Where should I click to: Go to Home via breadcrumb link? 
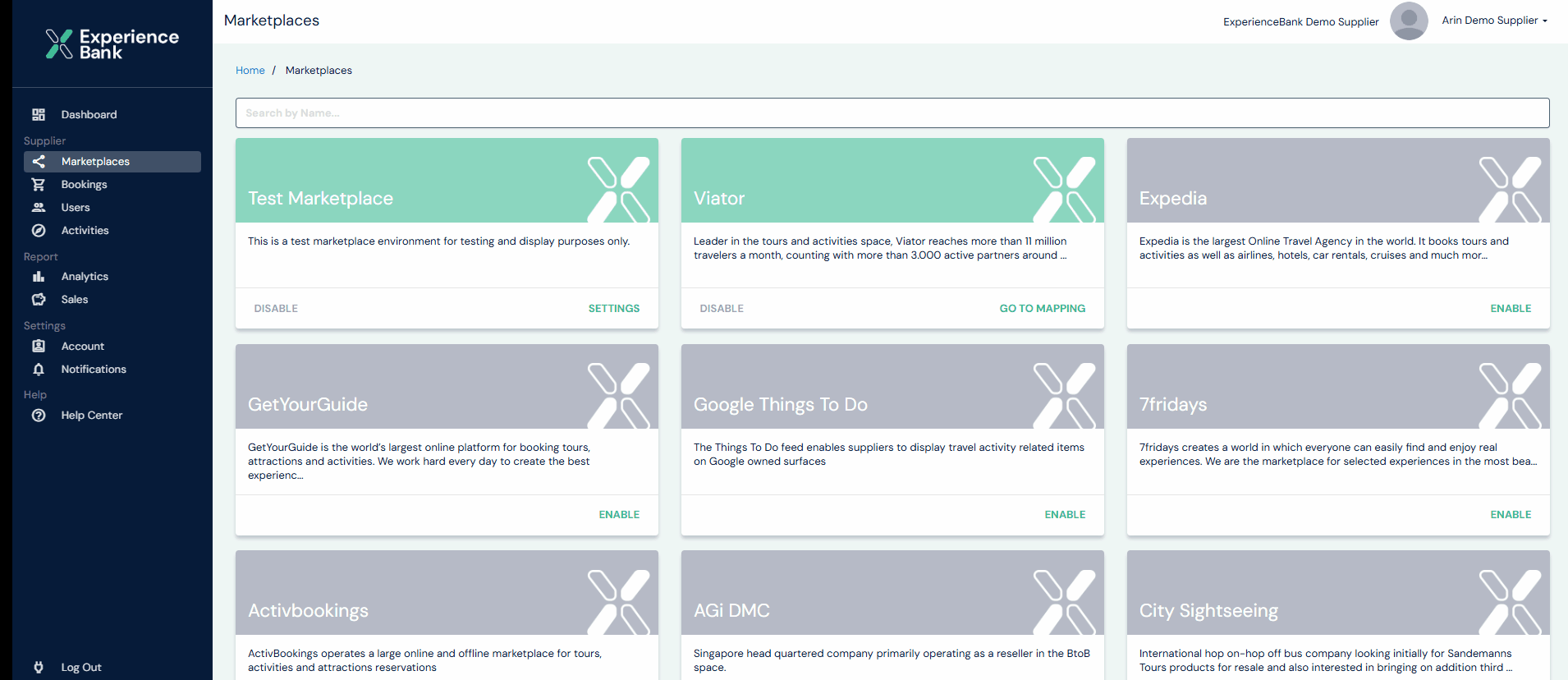(250, 71)
